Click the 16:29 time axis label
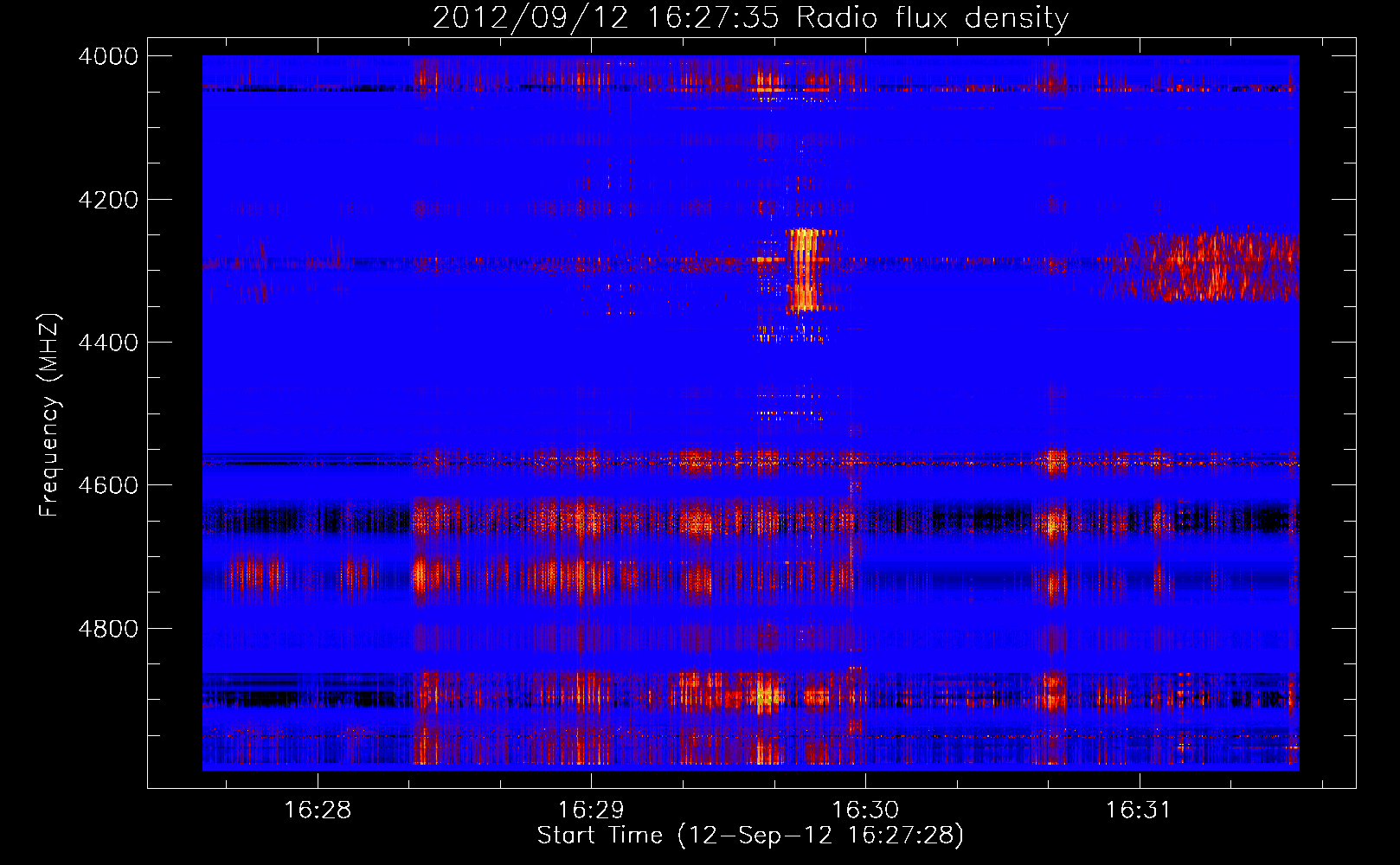Image resolution: width=1400 pixels, height=865 pixels. pos(591,811)
